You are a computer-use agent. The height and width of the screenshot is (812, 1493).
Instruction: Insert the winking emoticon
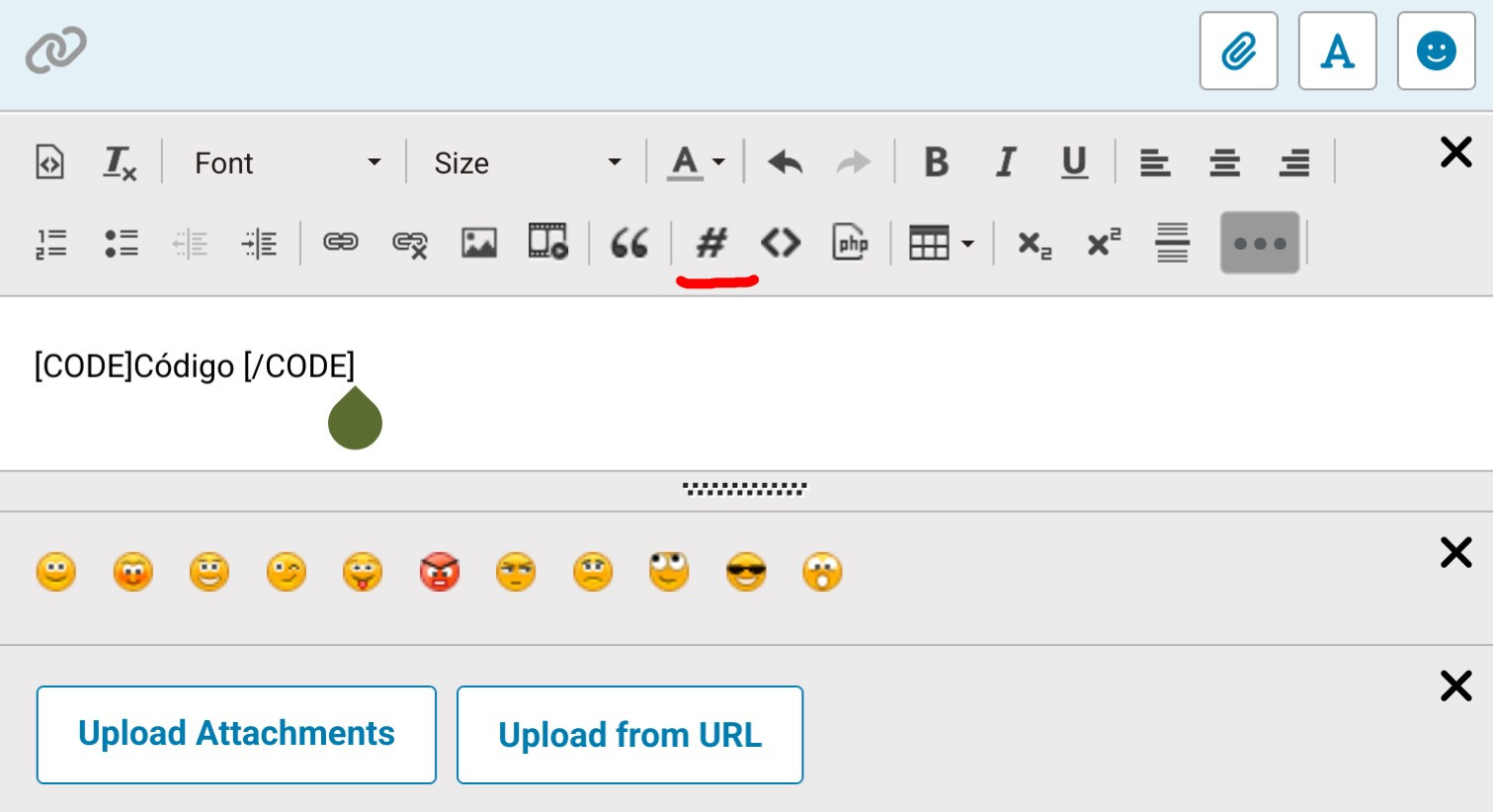287,572
